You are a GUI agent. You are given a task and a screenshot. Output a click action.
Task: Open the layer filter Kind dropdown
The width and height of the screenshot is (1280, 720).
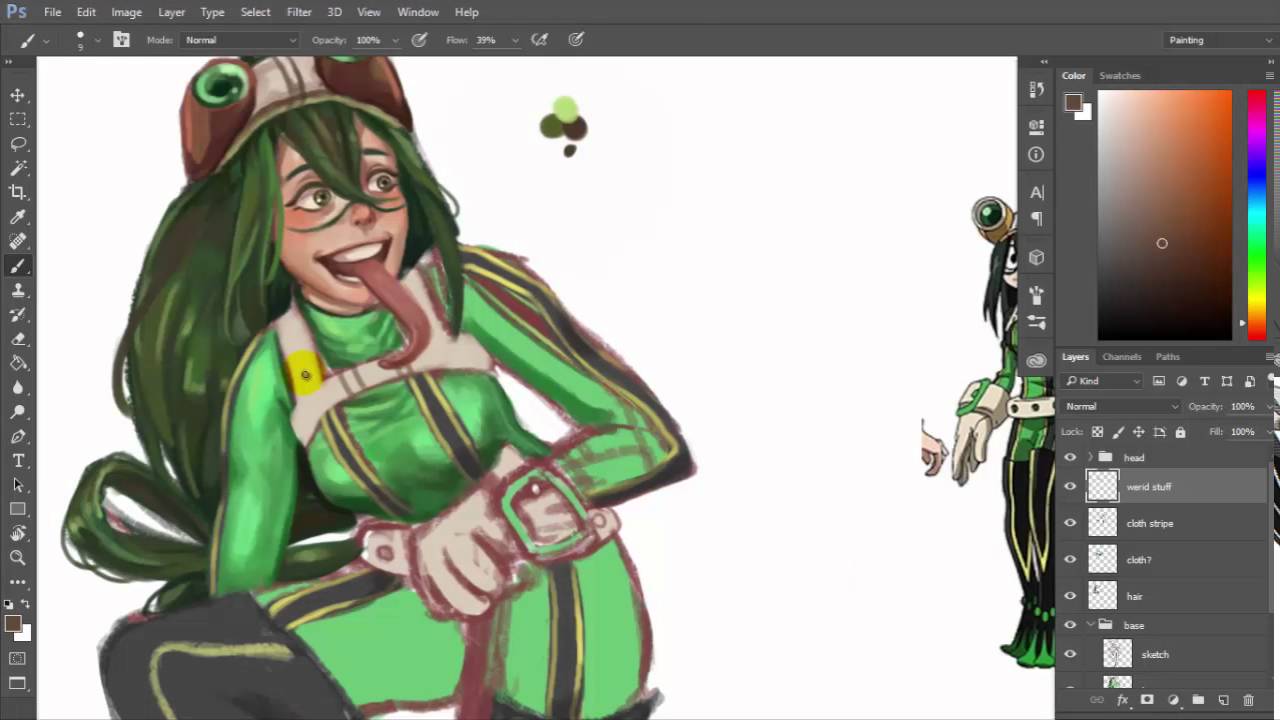coord(1102,381)
